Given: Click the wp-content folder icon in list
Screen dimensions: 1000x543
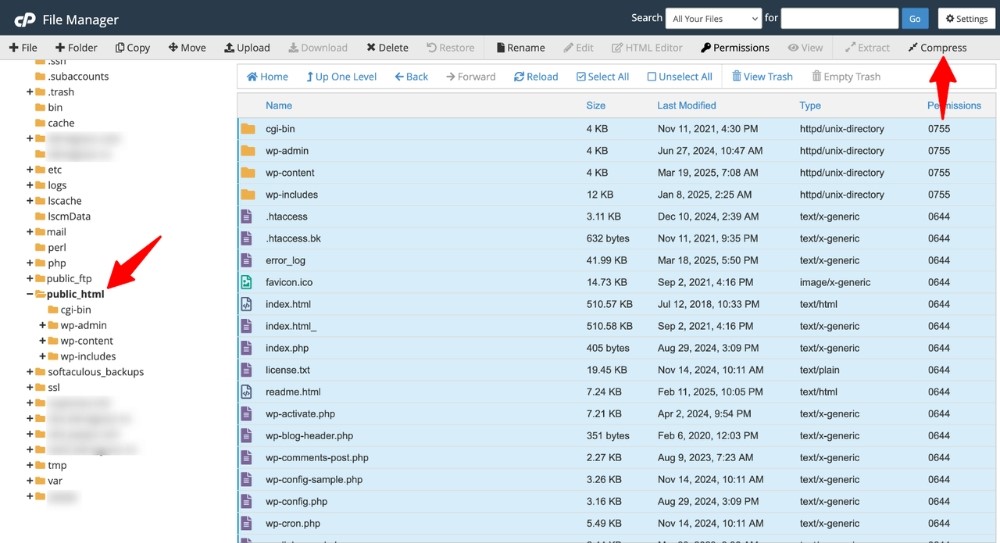Looking at the screenshot, I should coord(248,173).
